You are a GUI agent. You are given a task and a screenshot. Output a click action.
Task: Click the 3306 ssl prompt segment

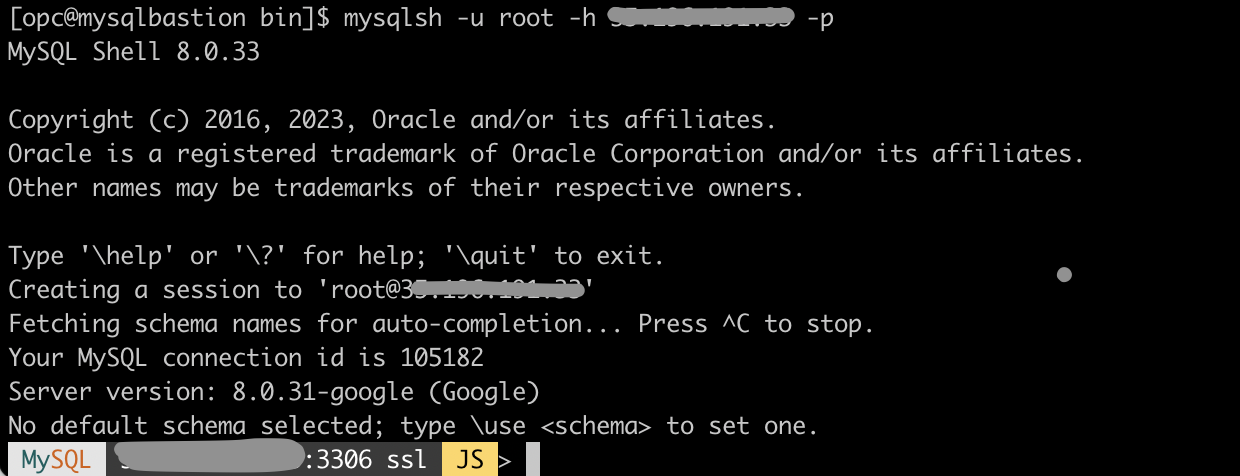[373, 460]
